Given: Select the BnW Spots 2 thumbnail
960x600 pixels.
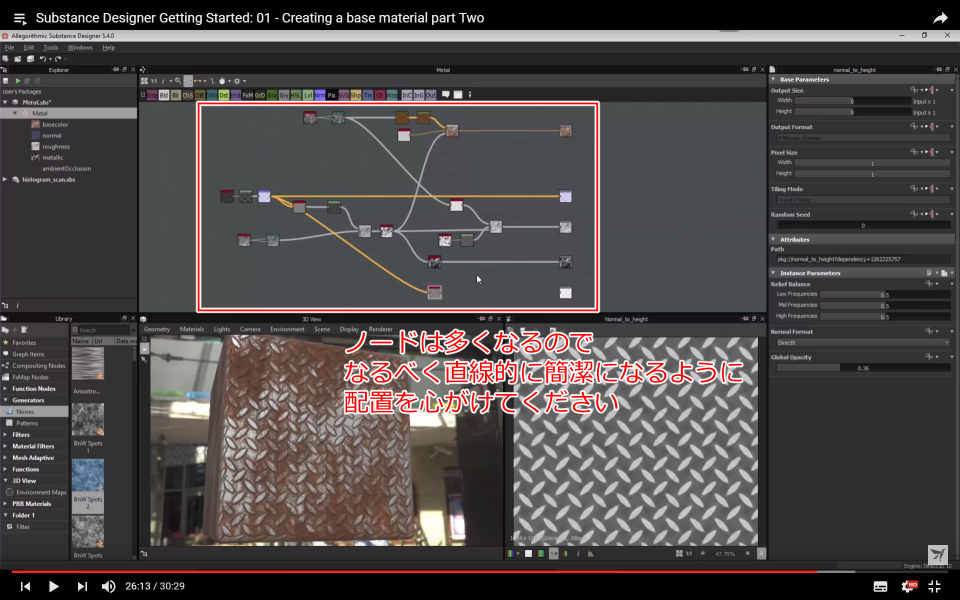Looking at the screenshot, I should point(88,475).
